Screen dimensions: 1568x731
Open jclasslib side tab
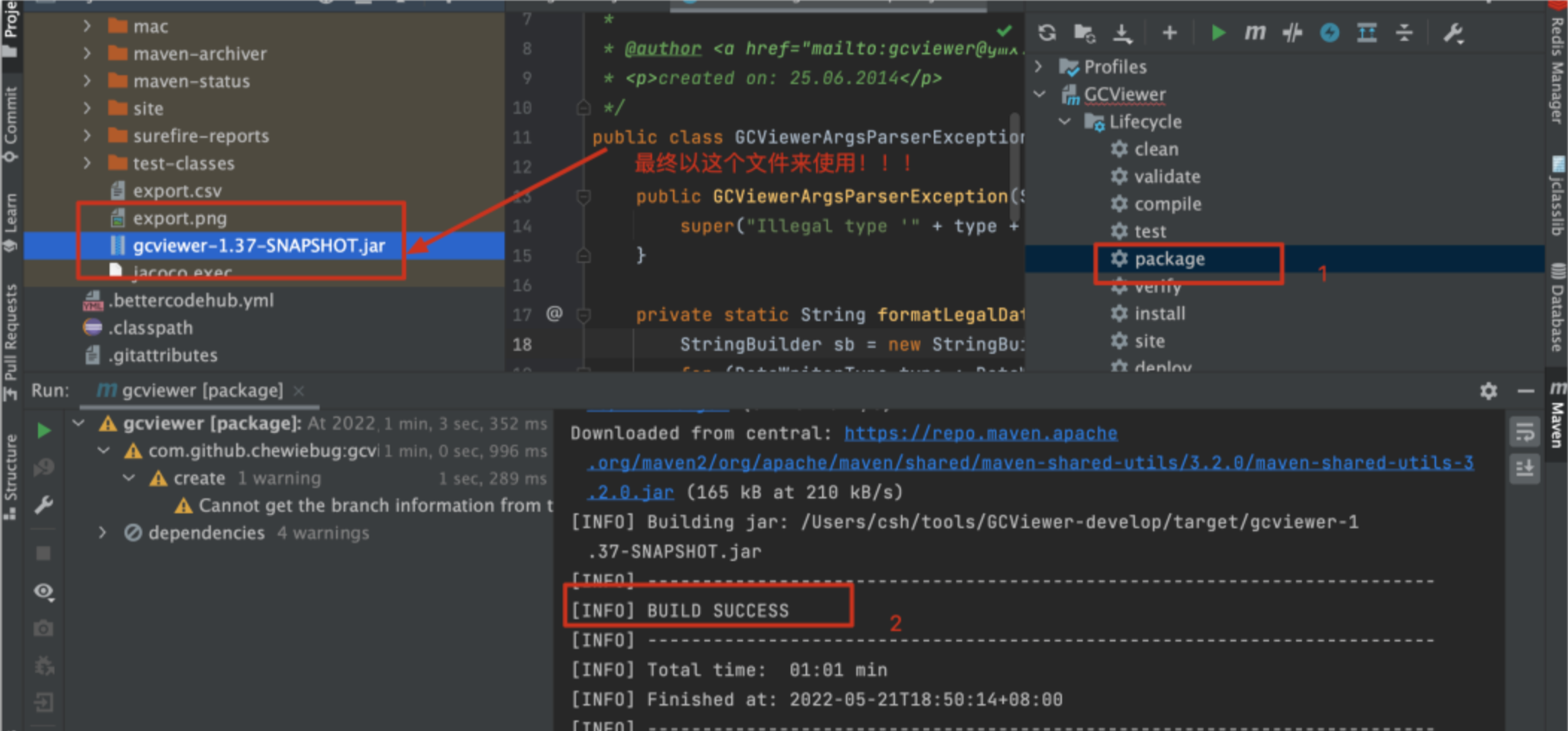(1558, 195)
